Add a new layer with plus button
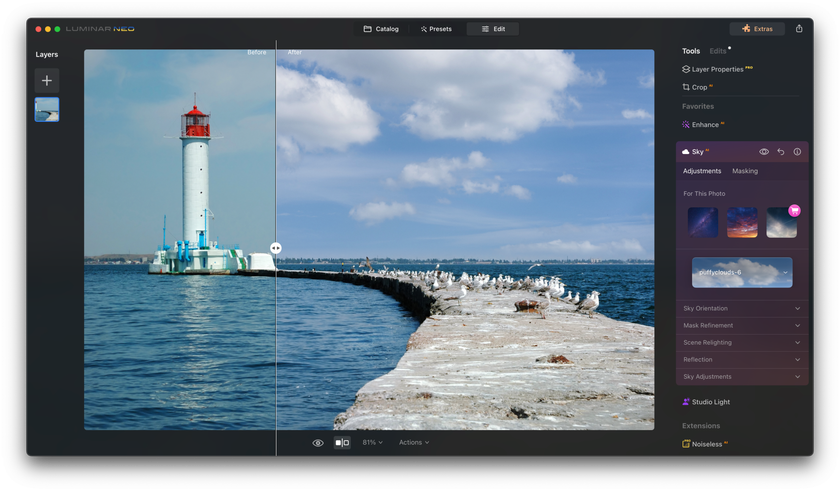This screenshot has height=491, width=840. (47, 81)
